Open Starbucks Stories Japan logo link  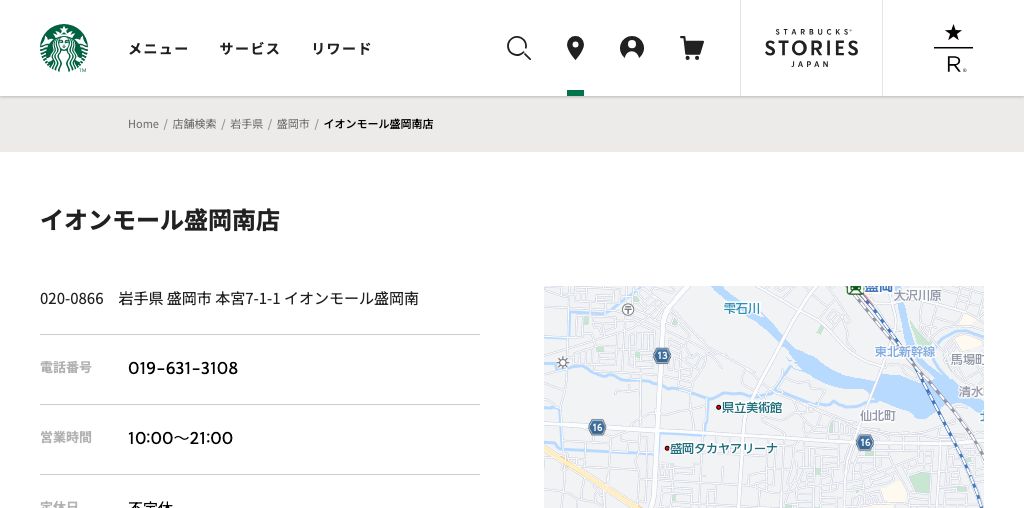tap(811, 48)
